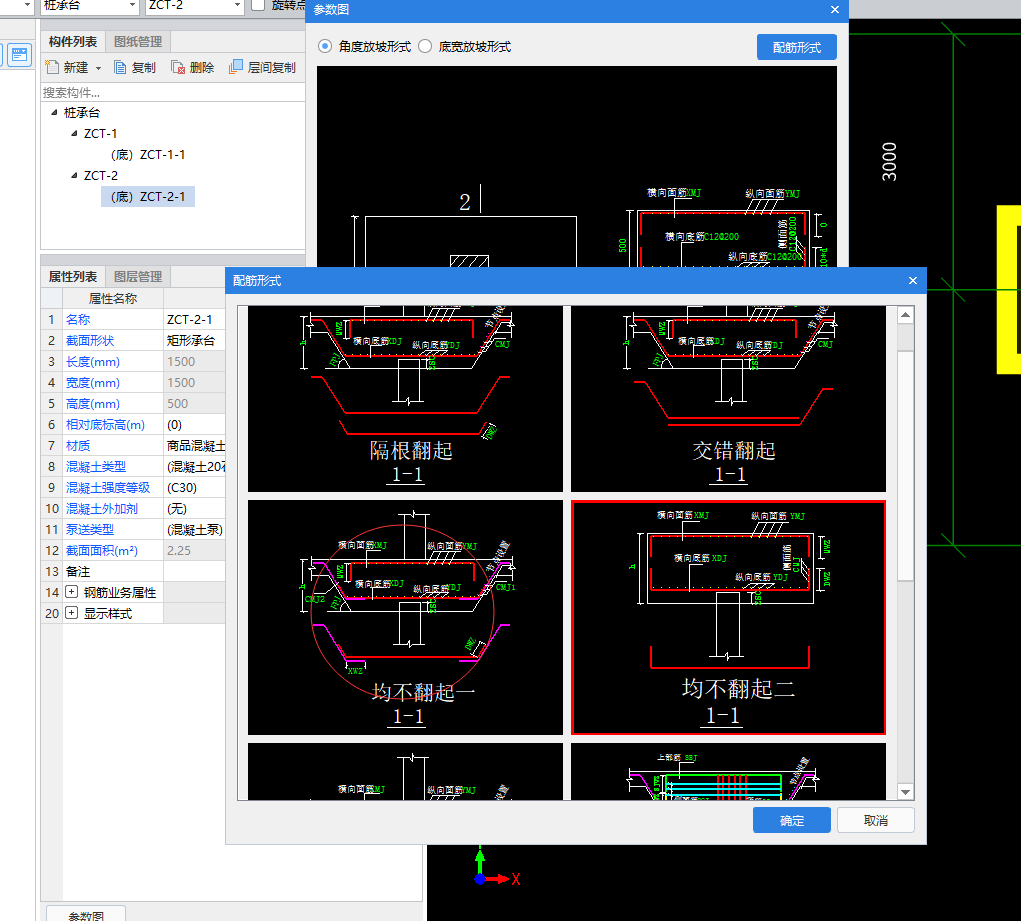Click the vertical scrollbar thumb in the 配筋形式 dialog
Viewport: 1021px width, 921px height.
[x=905, y=466]
